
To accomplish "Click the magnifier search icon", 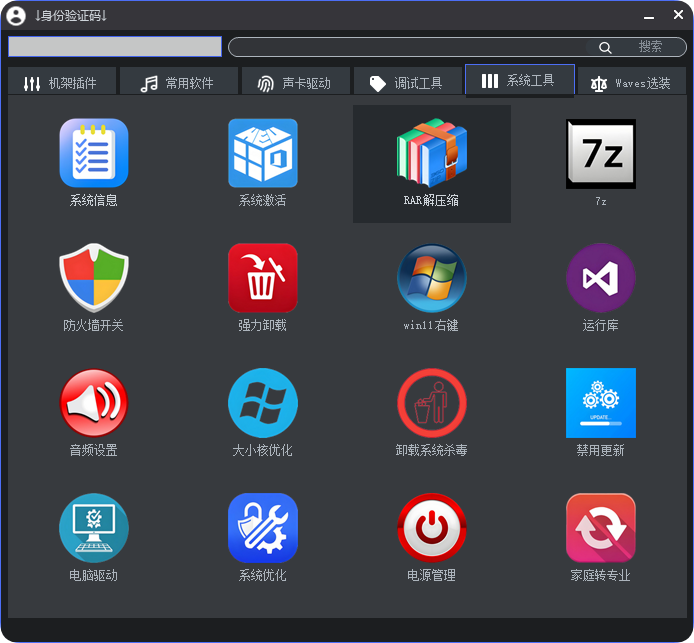I will pyautogui.click(x=605, y=47).
